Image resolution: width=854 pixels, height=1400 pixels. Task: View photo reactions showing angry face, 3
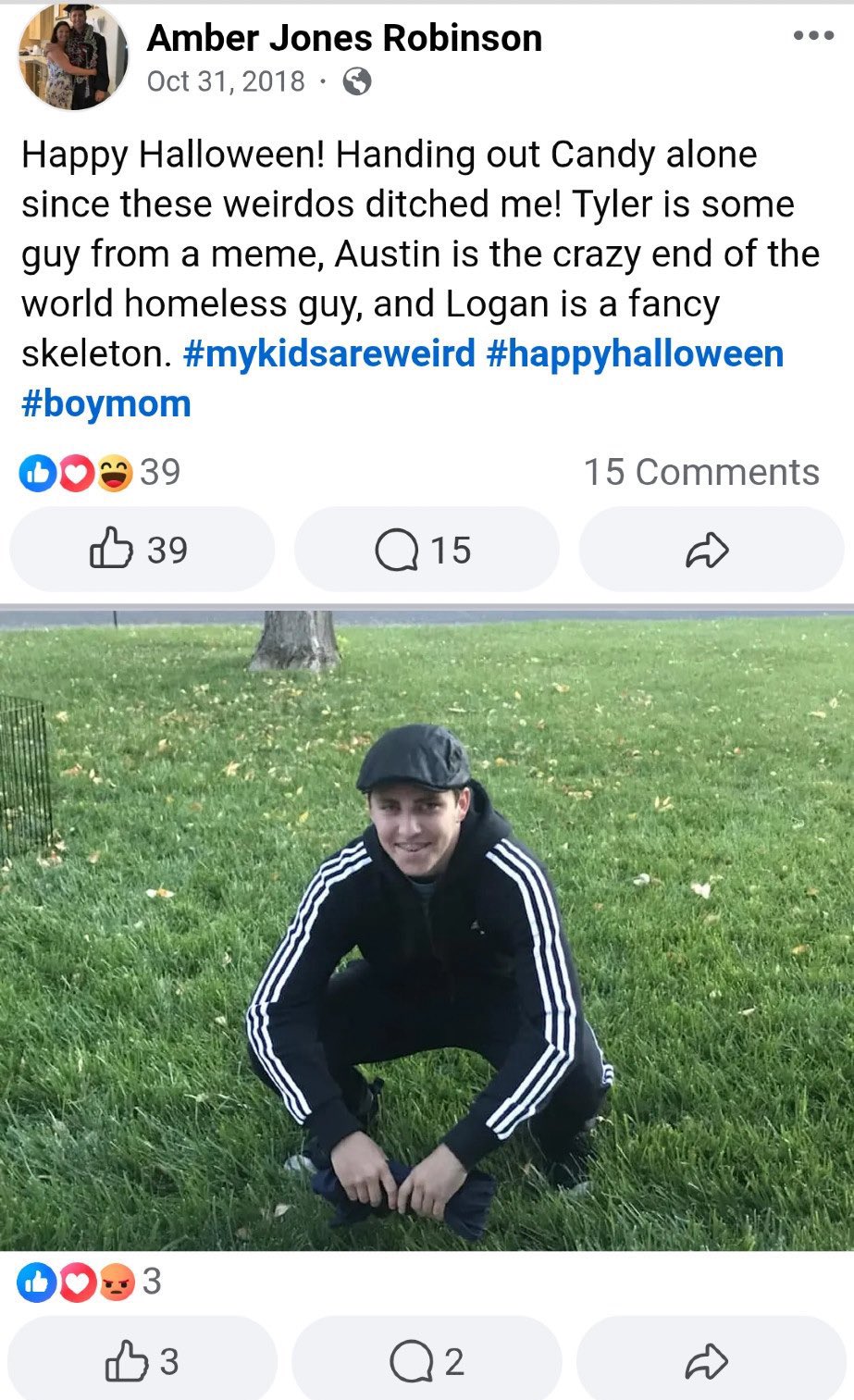point(90,1282)
